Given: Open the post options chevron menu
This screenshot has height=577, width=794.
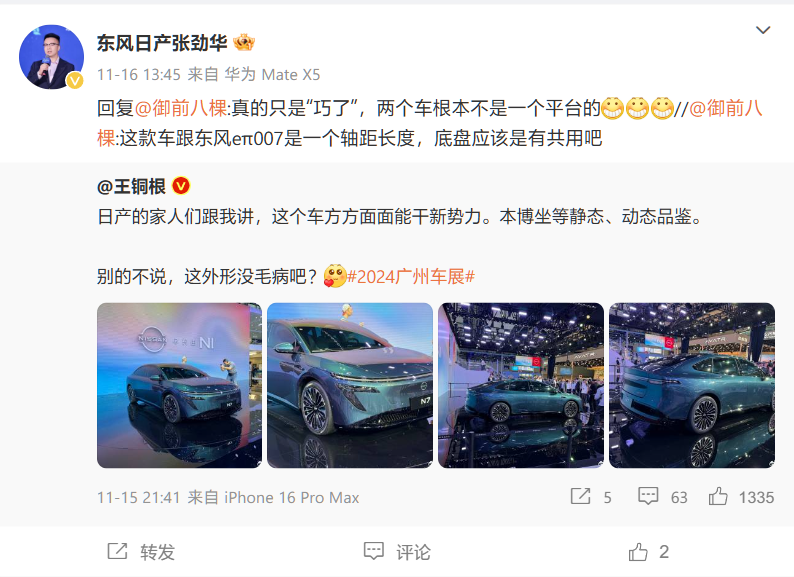Looking at the screenshot, I should (763, 30).
